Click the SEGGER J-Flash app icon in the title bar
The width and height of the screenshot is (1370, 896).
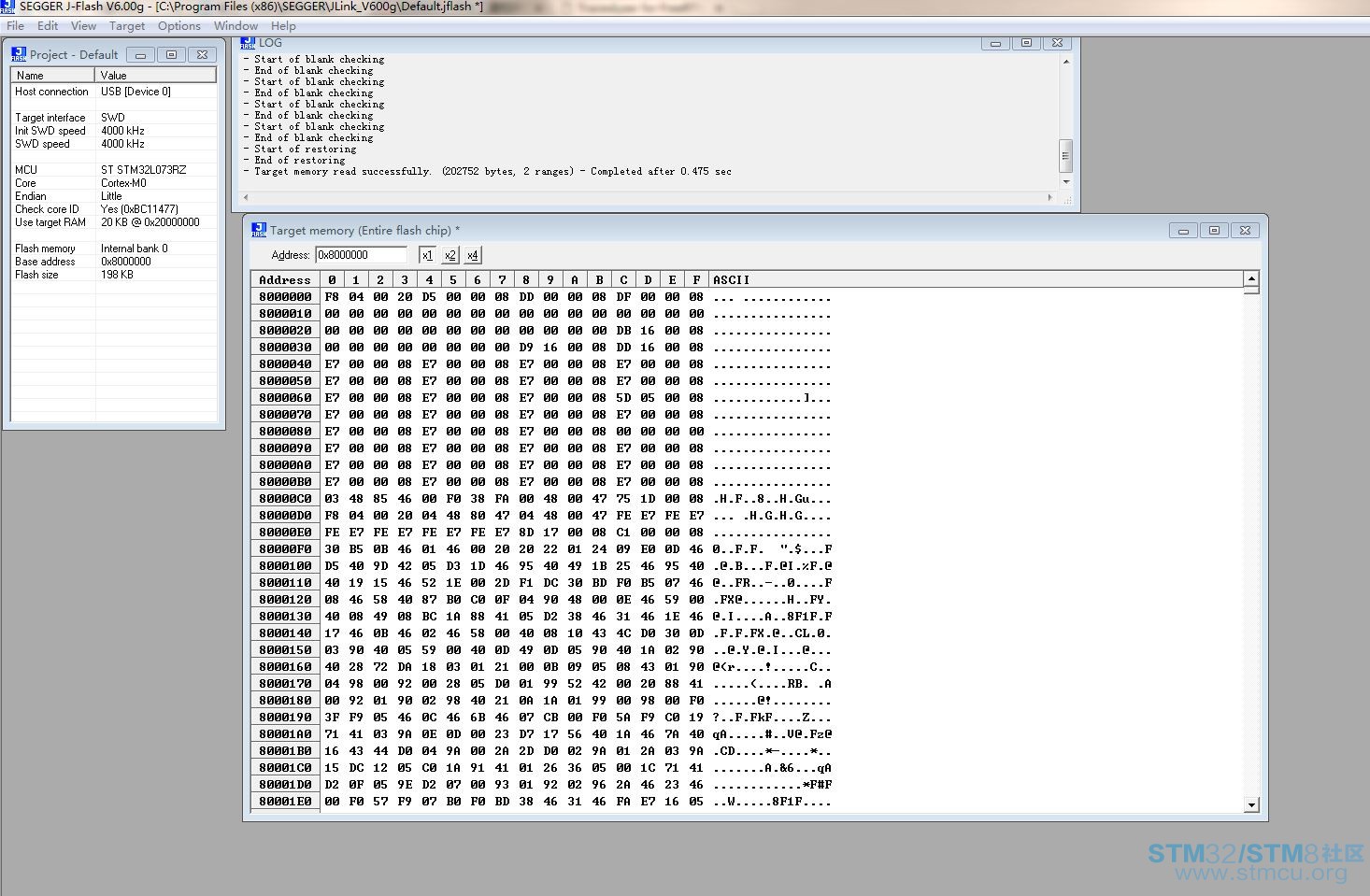[x=7, y=7]
